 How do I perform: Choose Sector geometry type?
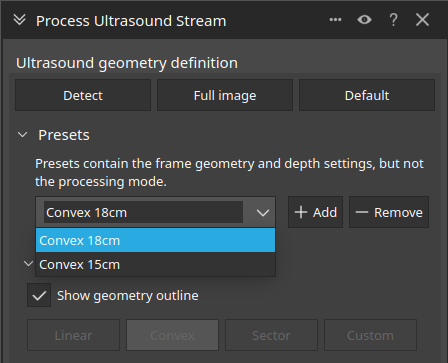click(x=271, y=335)
